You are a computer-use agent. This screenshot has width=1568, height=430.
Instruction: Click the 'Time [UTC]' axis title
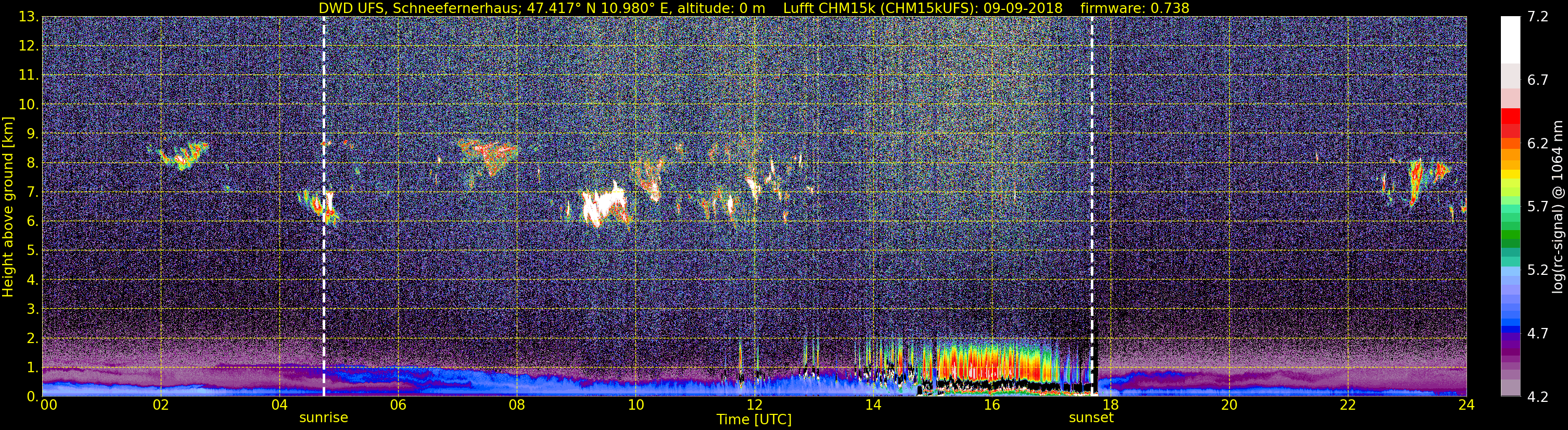pyautogui.click(x=754, y=420)
